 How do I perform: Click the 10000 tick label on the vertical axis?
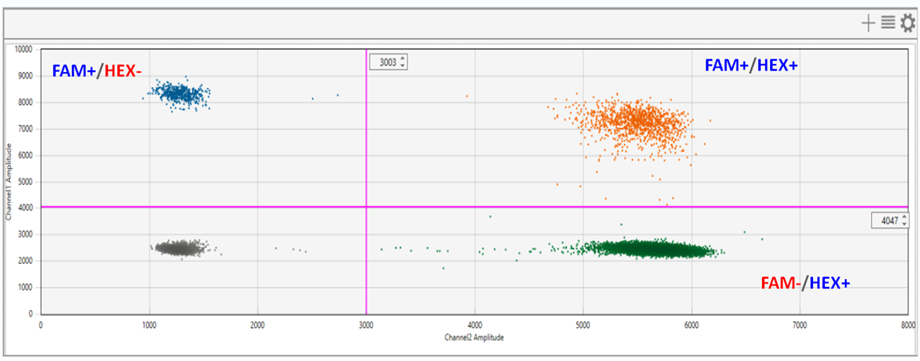click(x=23, y=49)
